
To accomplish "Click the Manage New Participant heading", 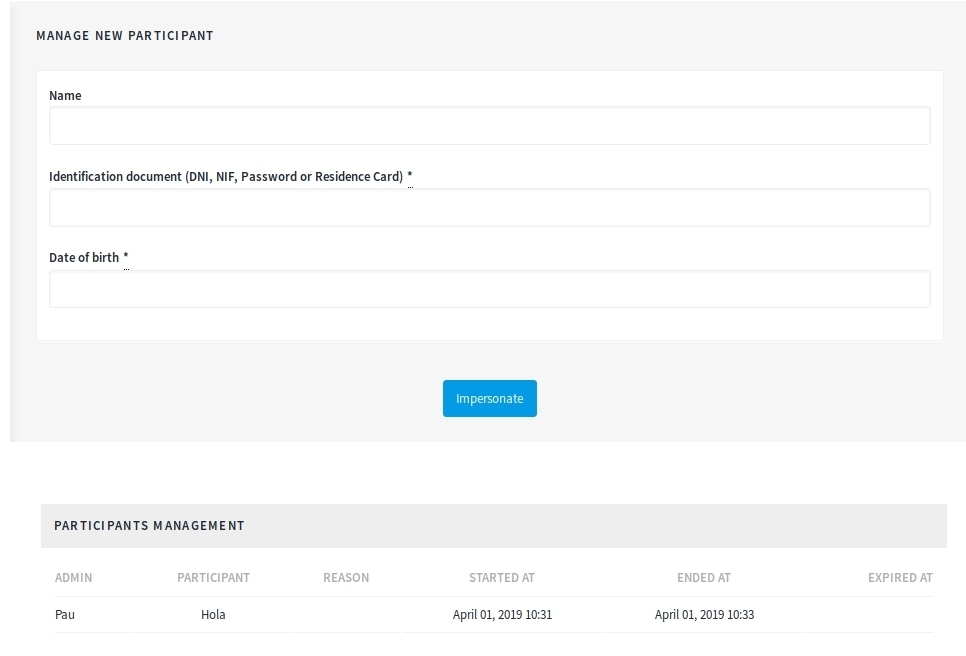I will click(x=125, y=36).
